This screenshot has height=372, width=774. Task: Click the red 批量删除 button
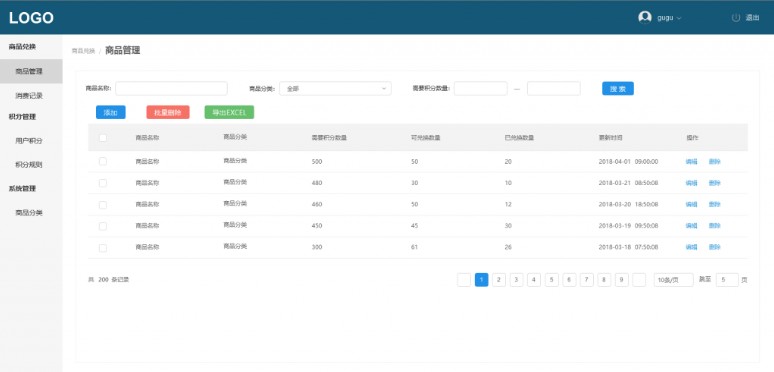168,112
